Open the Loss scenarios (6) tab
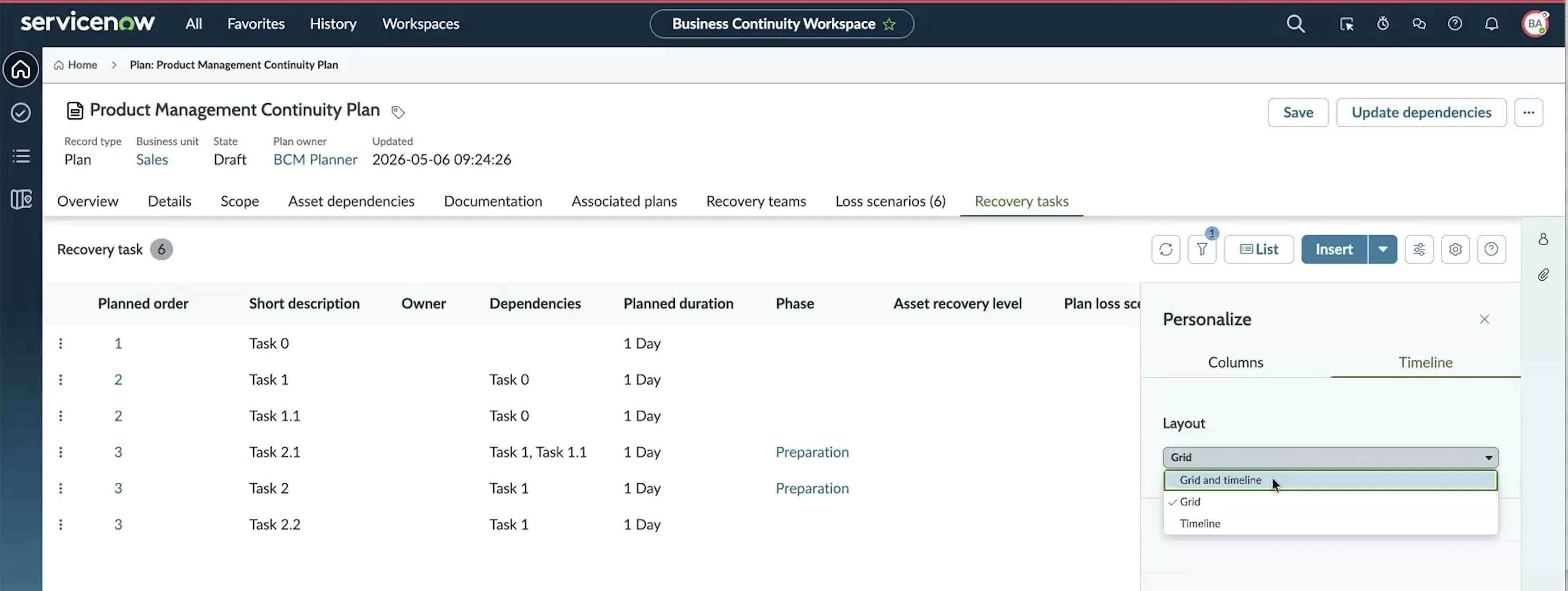This screenshot has height=591, width=1568. coord(890,201)
